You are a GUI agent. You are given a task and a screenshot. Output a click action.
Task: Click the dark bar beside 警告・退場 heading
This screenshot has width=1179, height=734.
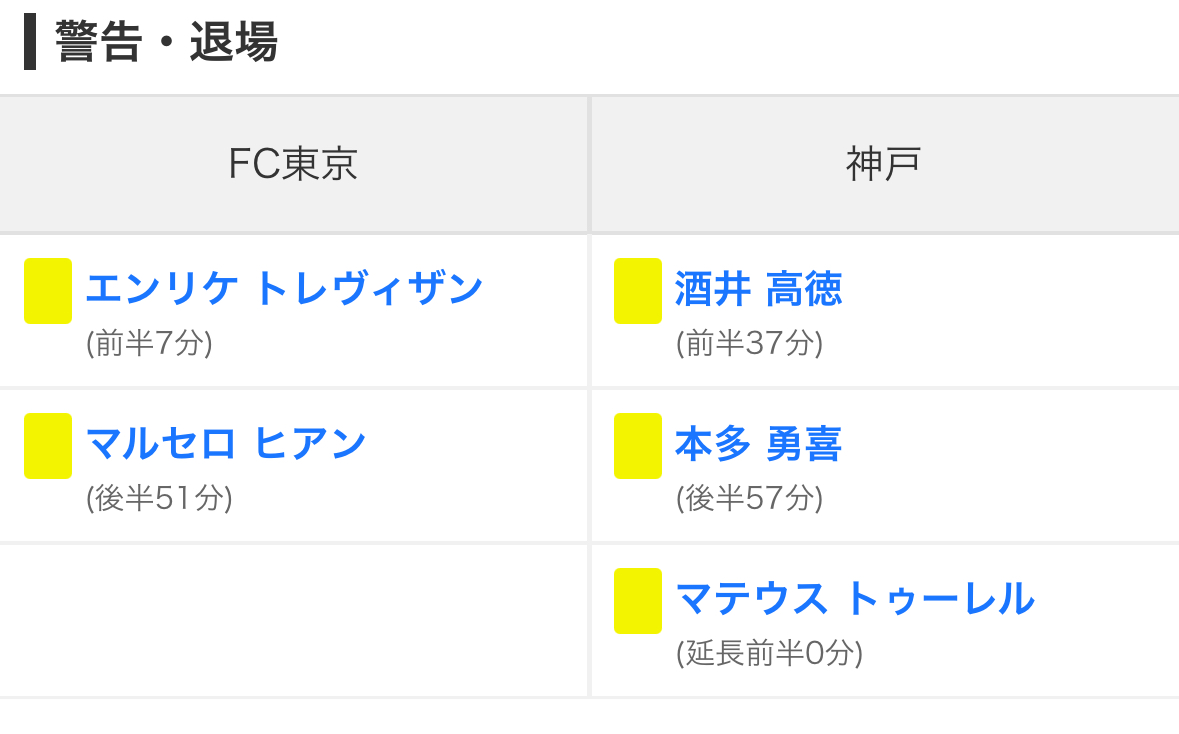click(30, 41)
